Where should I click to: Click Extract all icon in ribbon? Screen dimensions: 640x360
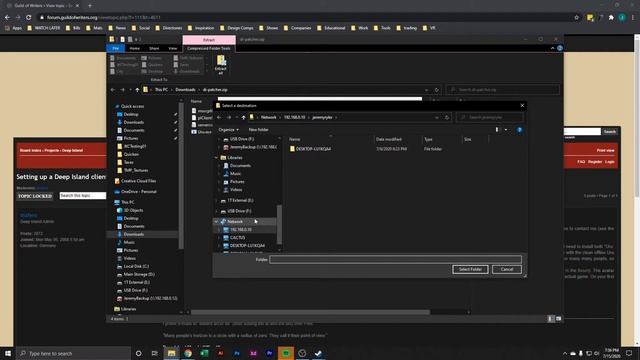(x=221, y=65)
